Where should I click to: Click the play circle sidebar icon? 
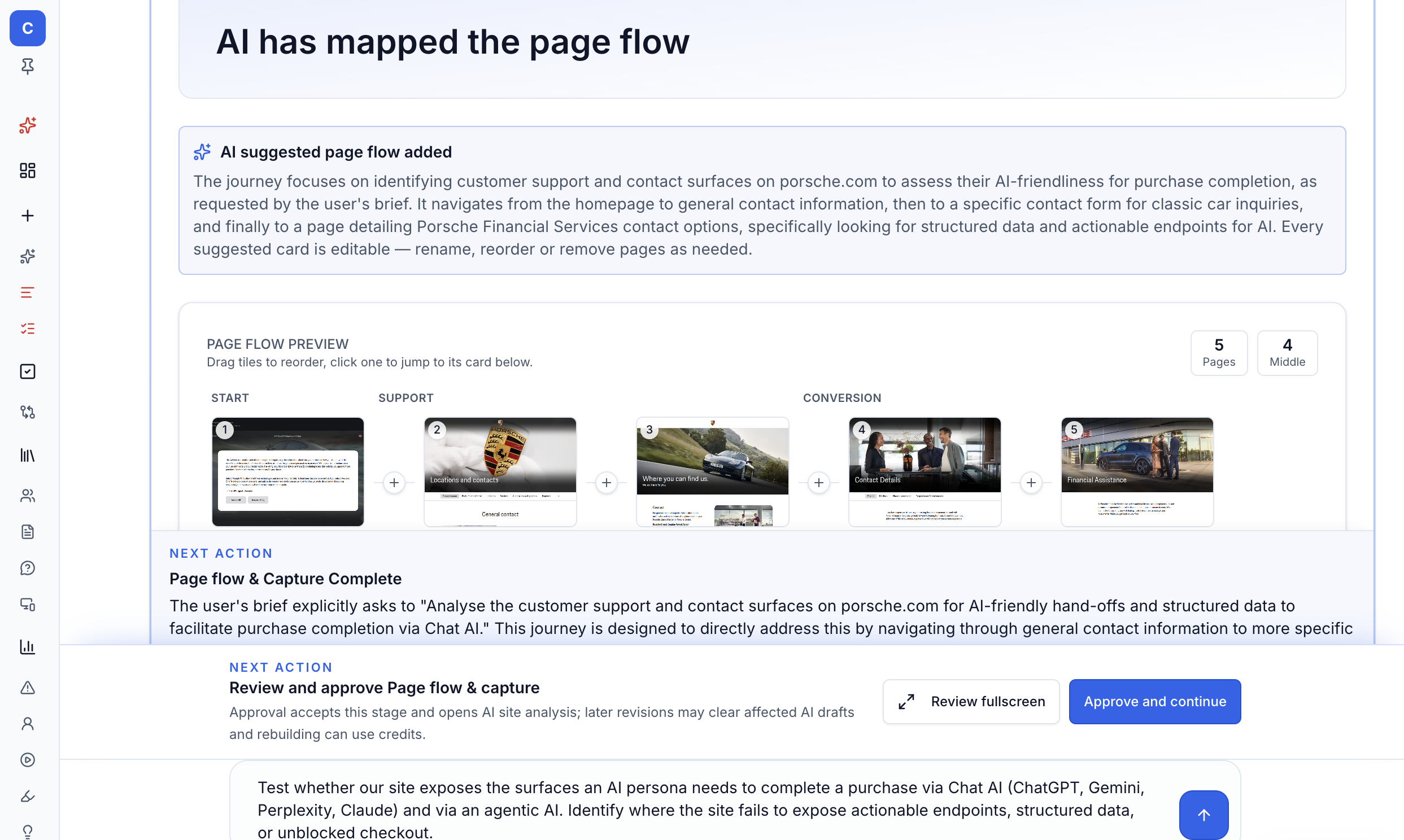click(27, 760)
